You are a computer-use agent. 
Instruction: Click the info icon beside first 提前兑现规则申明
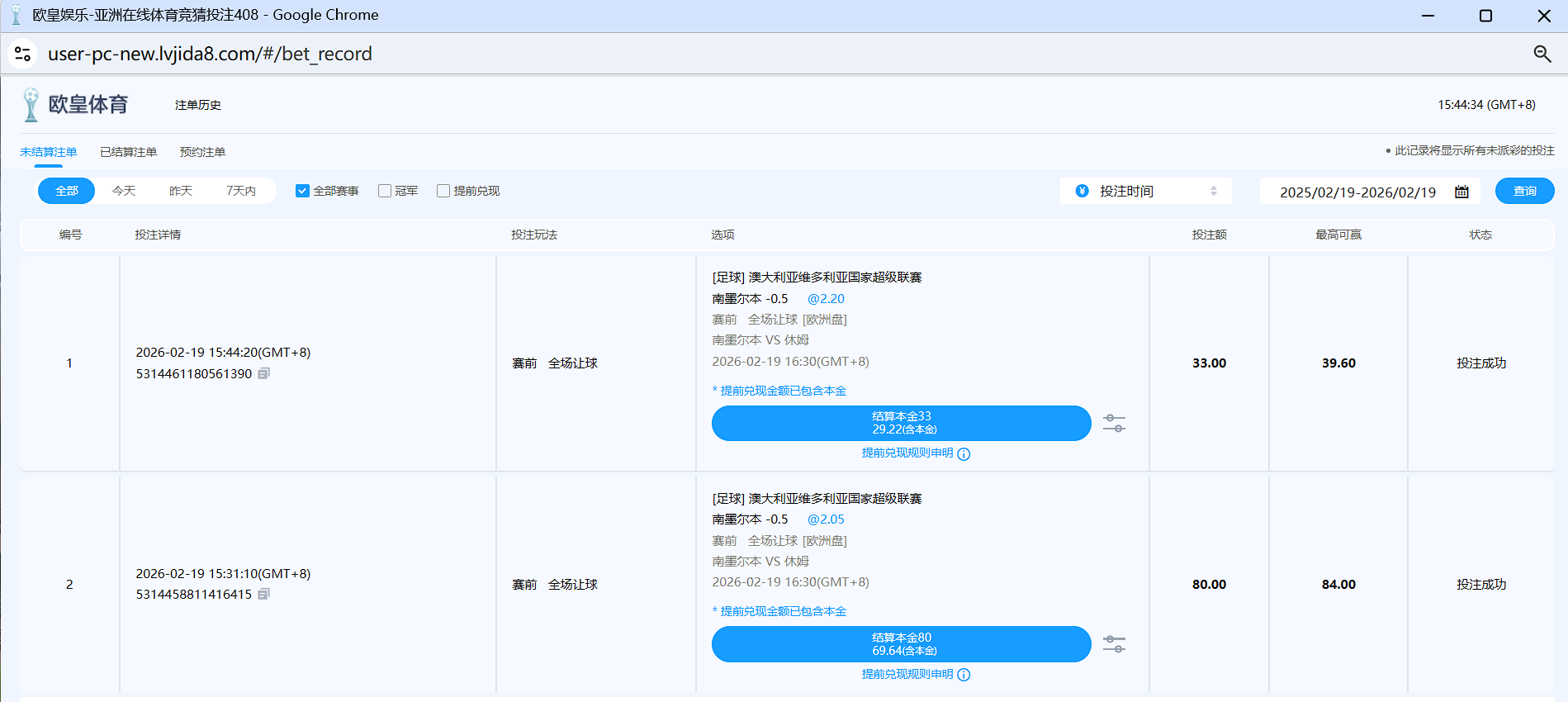(964, 454)
